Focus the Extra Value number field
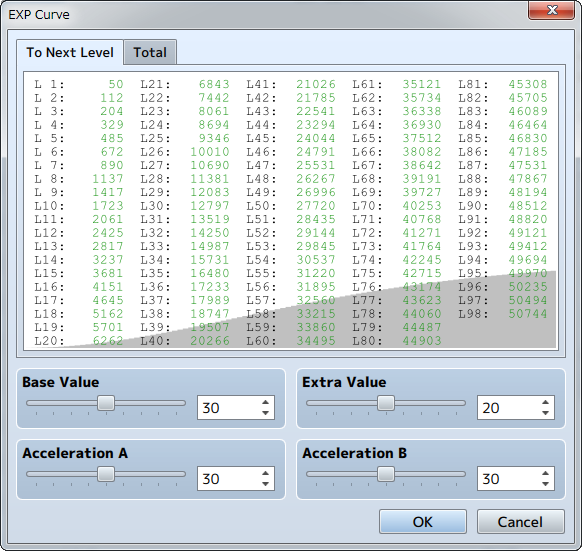Viewport: 582px width, 551px height. [x=509, y=408]
